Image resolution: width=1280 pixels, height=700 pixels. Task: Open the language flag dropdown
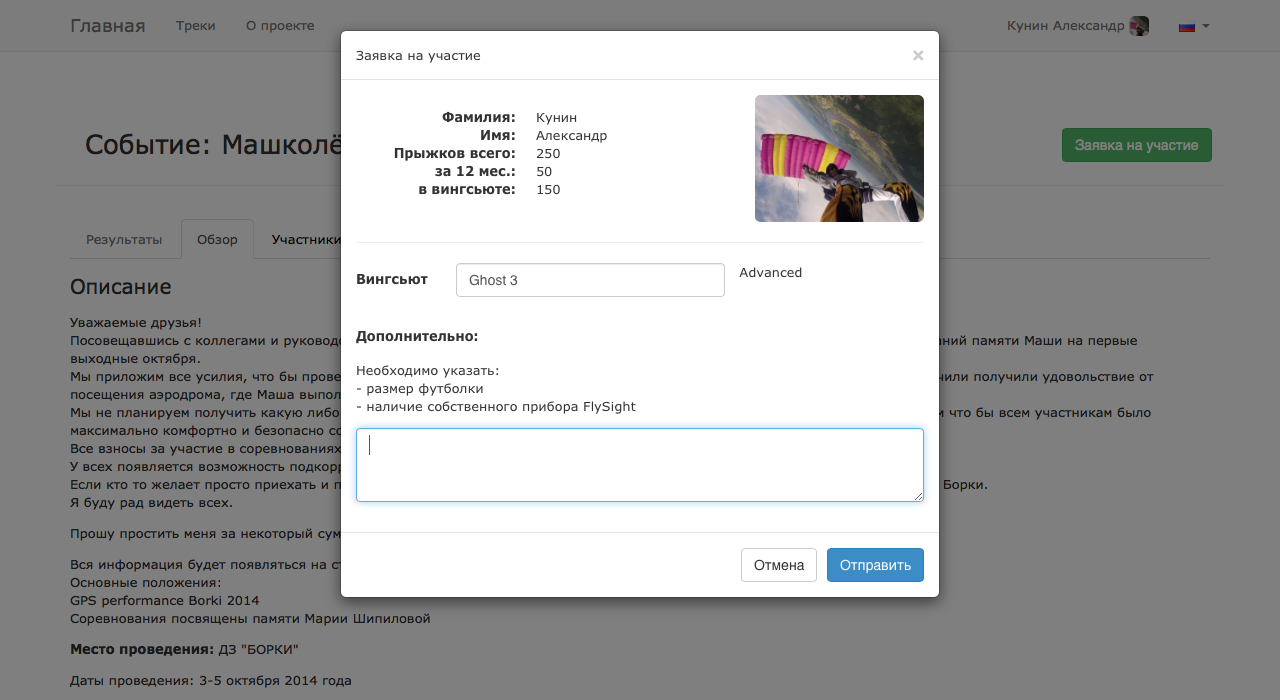[x=1194, y=26]
